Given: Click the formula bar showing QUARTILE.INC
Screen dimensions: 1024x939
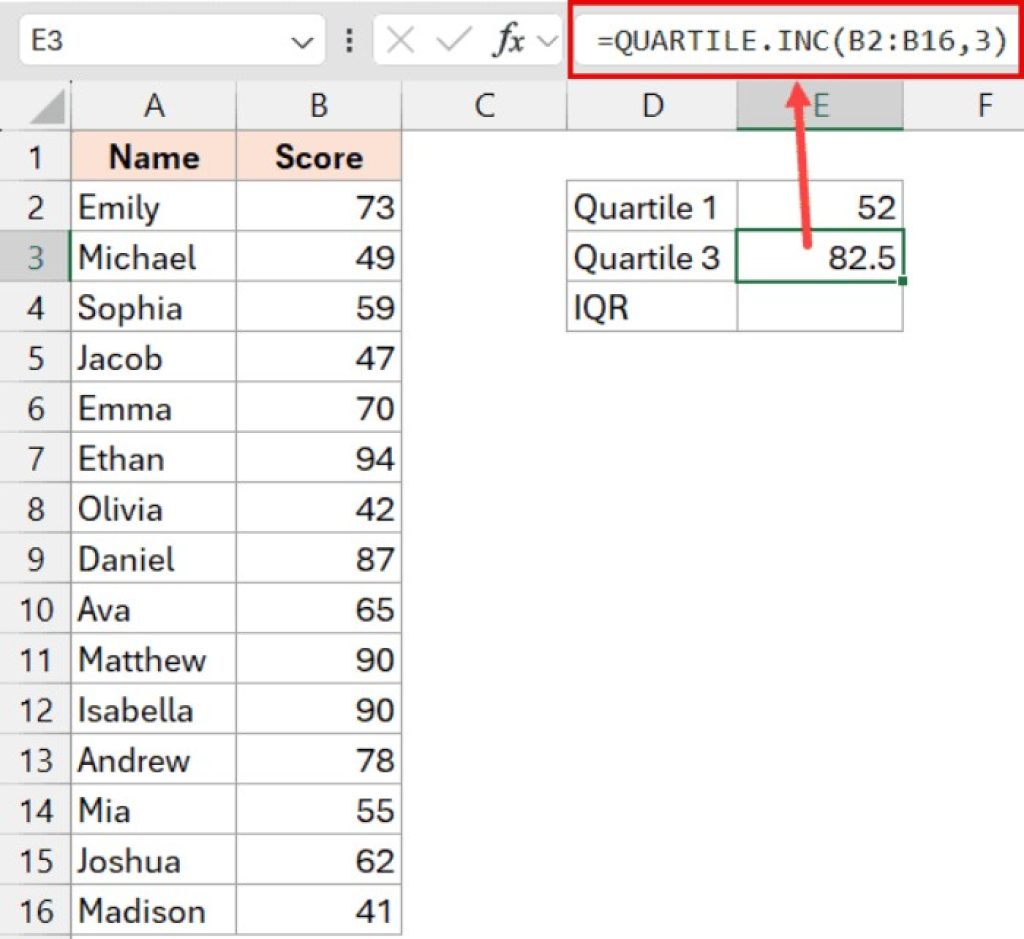Looking at the screenshot, I should (x=790, y=41).
